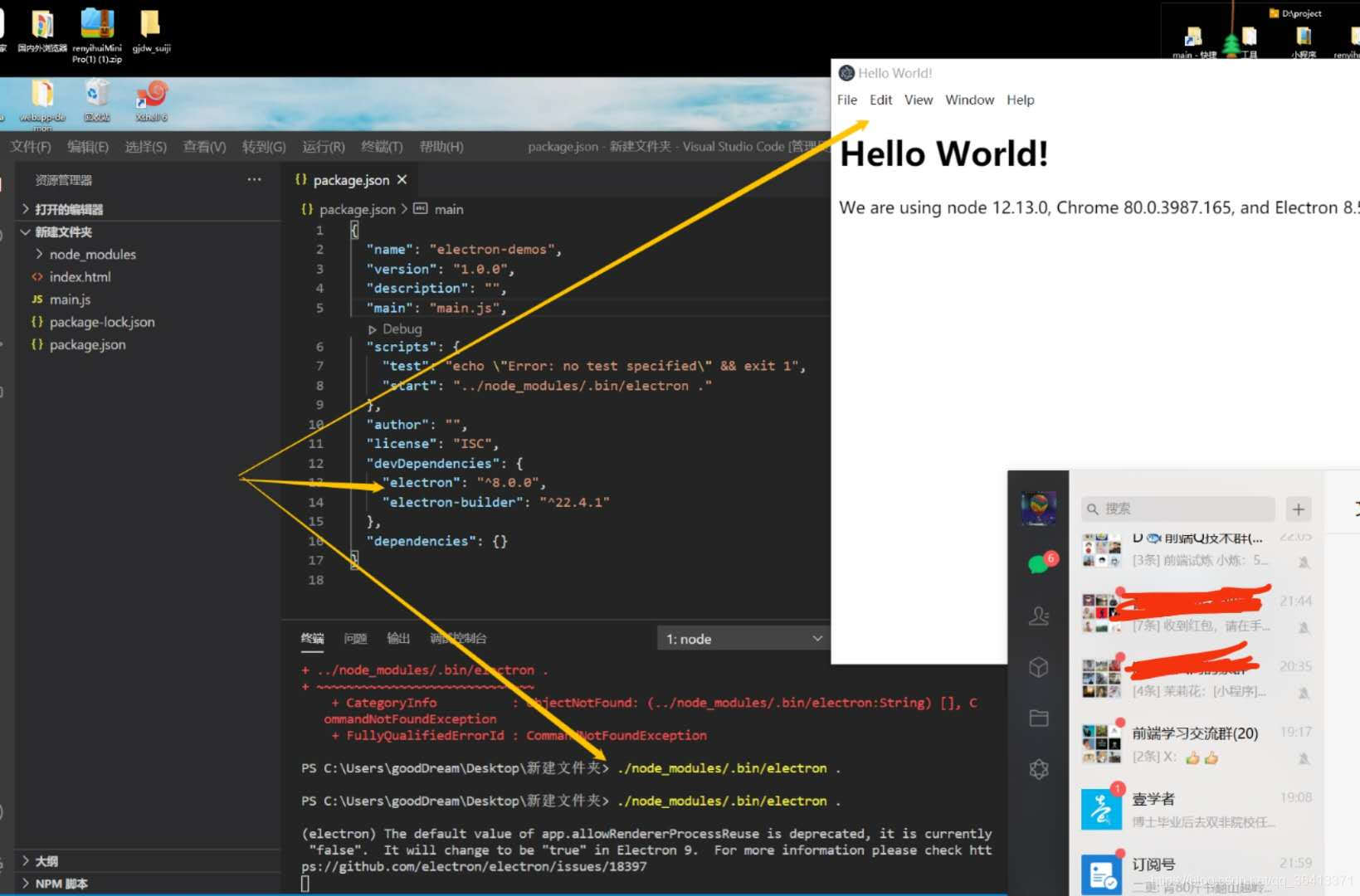Open the 转到(G) menu in VS Code
Screen dimensions: 1360x896
pos(264,147)
